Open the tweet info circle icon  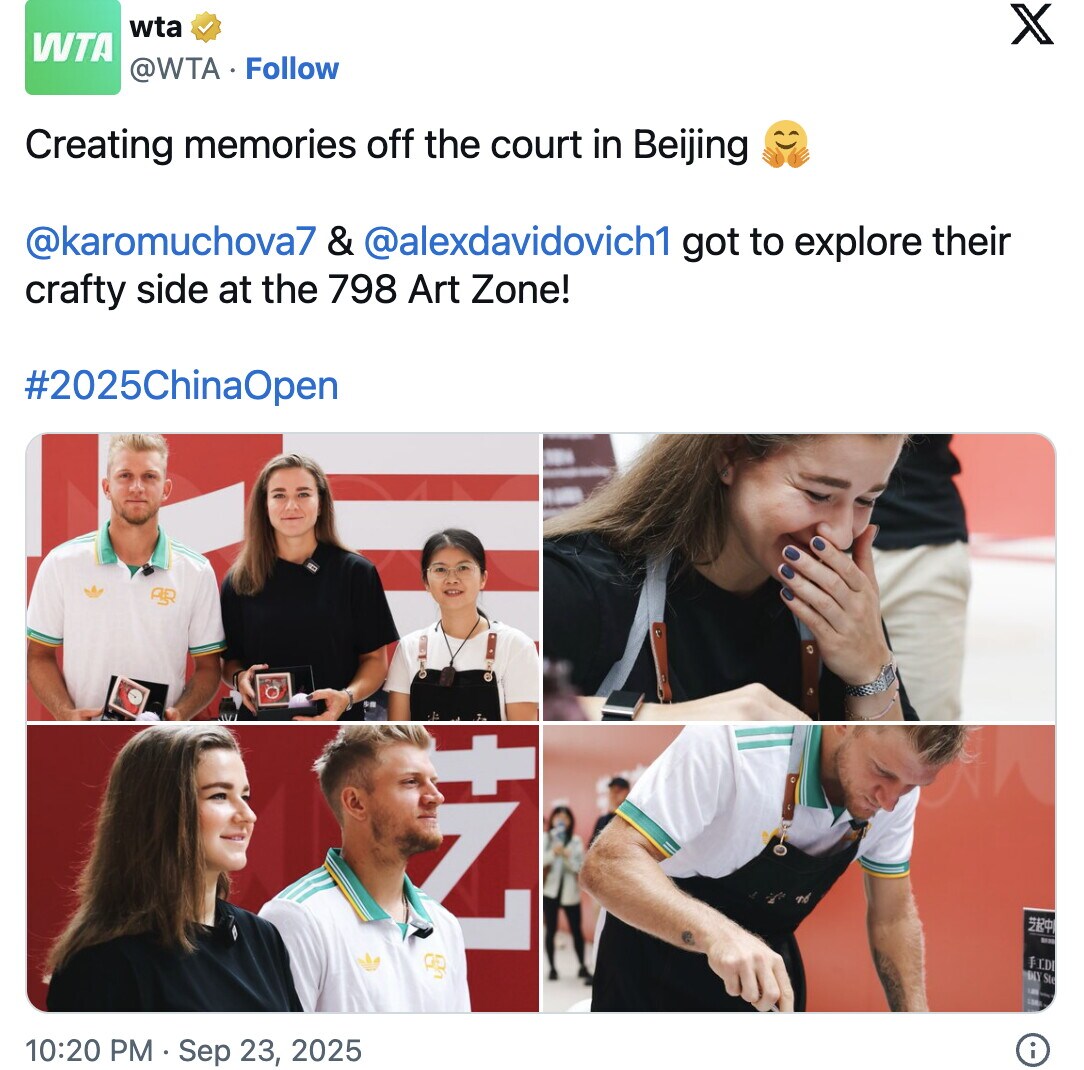pos(1033,1050)
